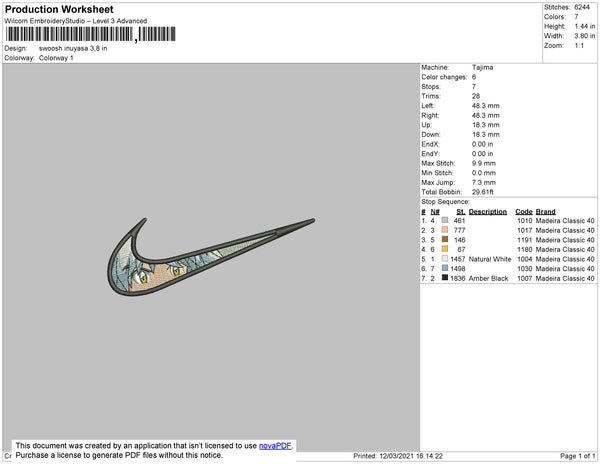Click the Height value 1.44 in
Image resolution: width=600 pixels, height=464 pixels.
(585, 26)
